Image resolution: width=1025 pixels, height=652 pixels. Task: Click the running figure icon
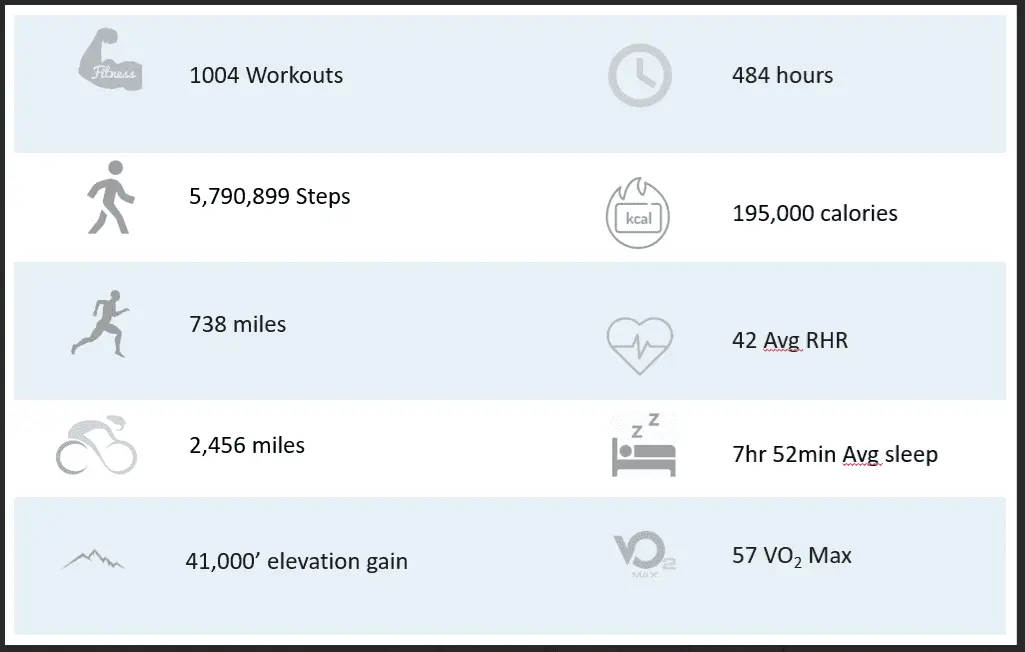pyautogui.click(x=100, y=322)
